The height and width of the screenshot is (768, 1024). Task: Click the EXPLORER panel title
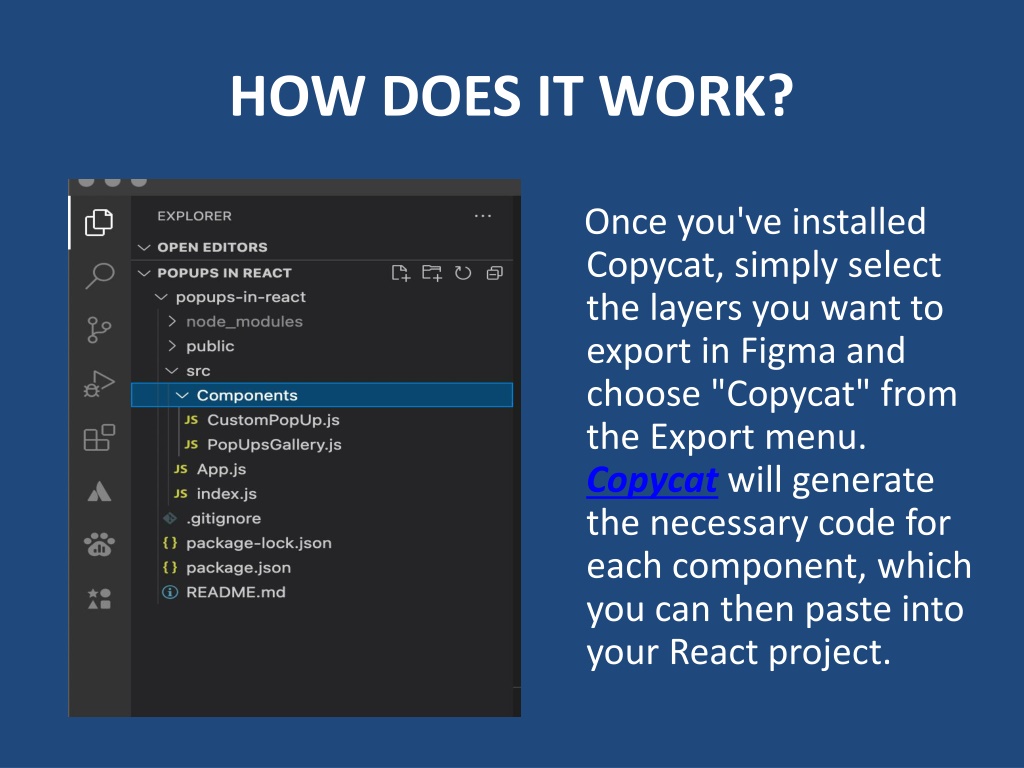194,216
